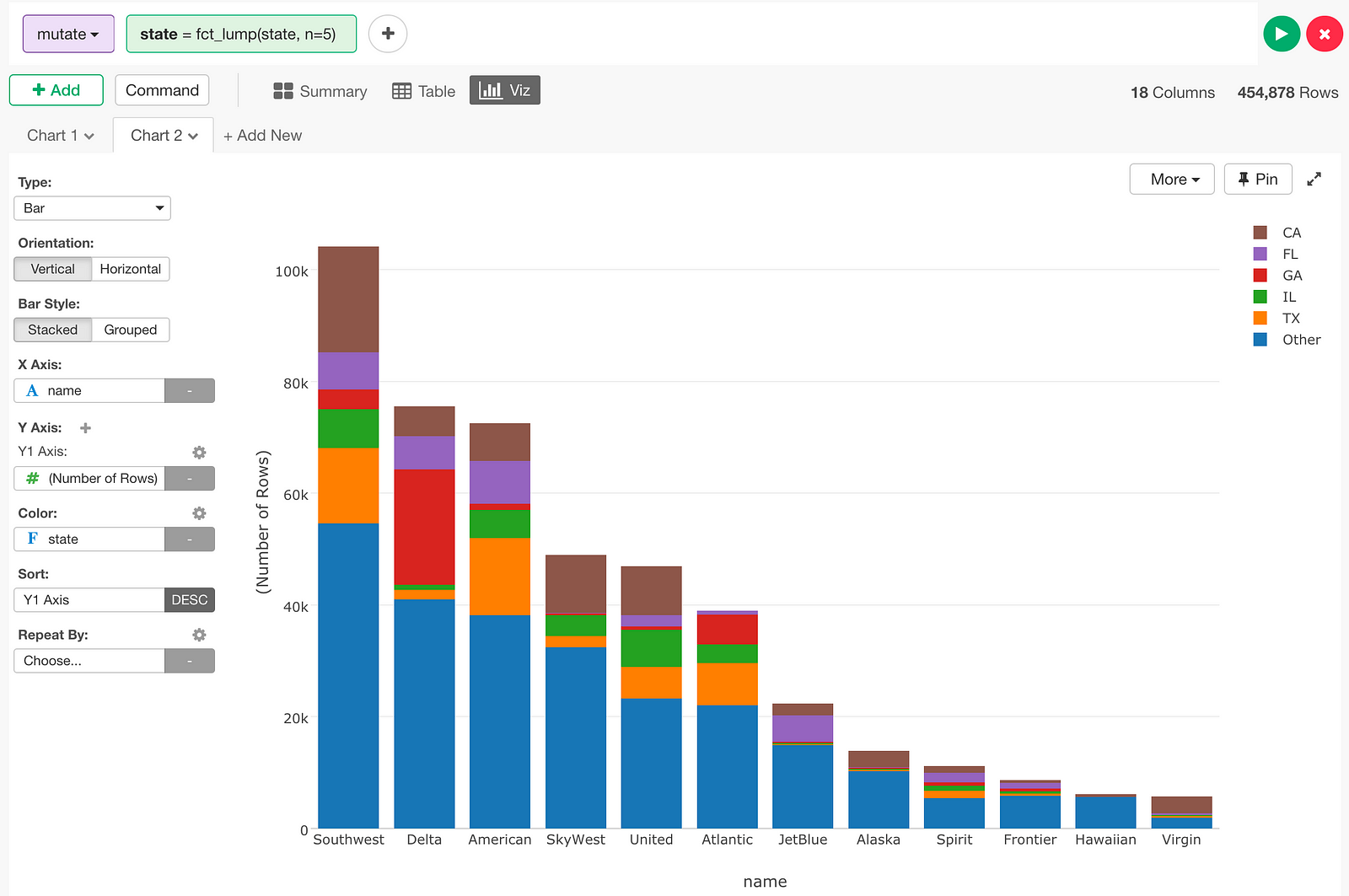The height and width of the screenshot is (896, 1349).
Task: Click the 18 Columns label
Action: coord(1173,93)
